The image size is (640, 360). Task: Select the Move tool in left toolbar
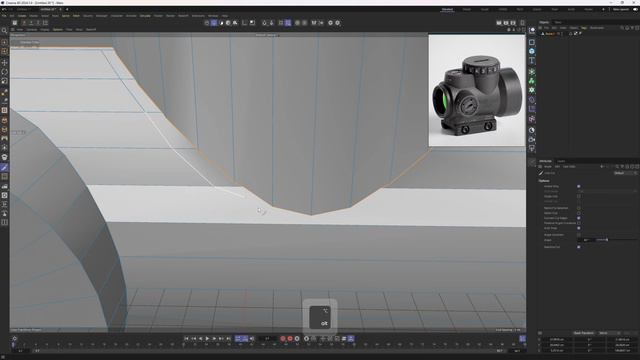click(4, 62)
